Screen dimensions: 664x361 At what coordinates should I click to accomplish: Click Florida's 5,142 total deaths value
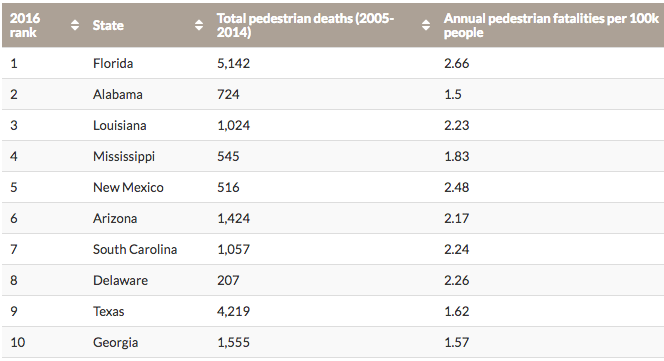[x=234, y=64]
